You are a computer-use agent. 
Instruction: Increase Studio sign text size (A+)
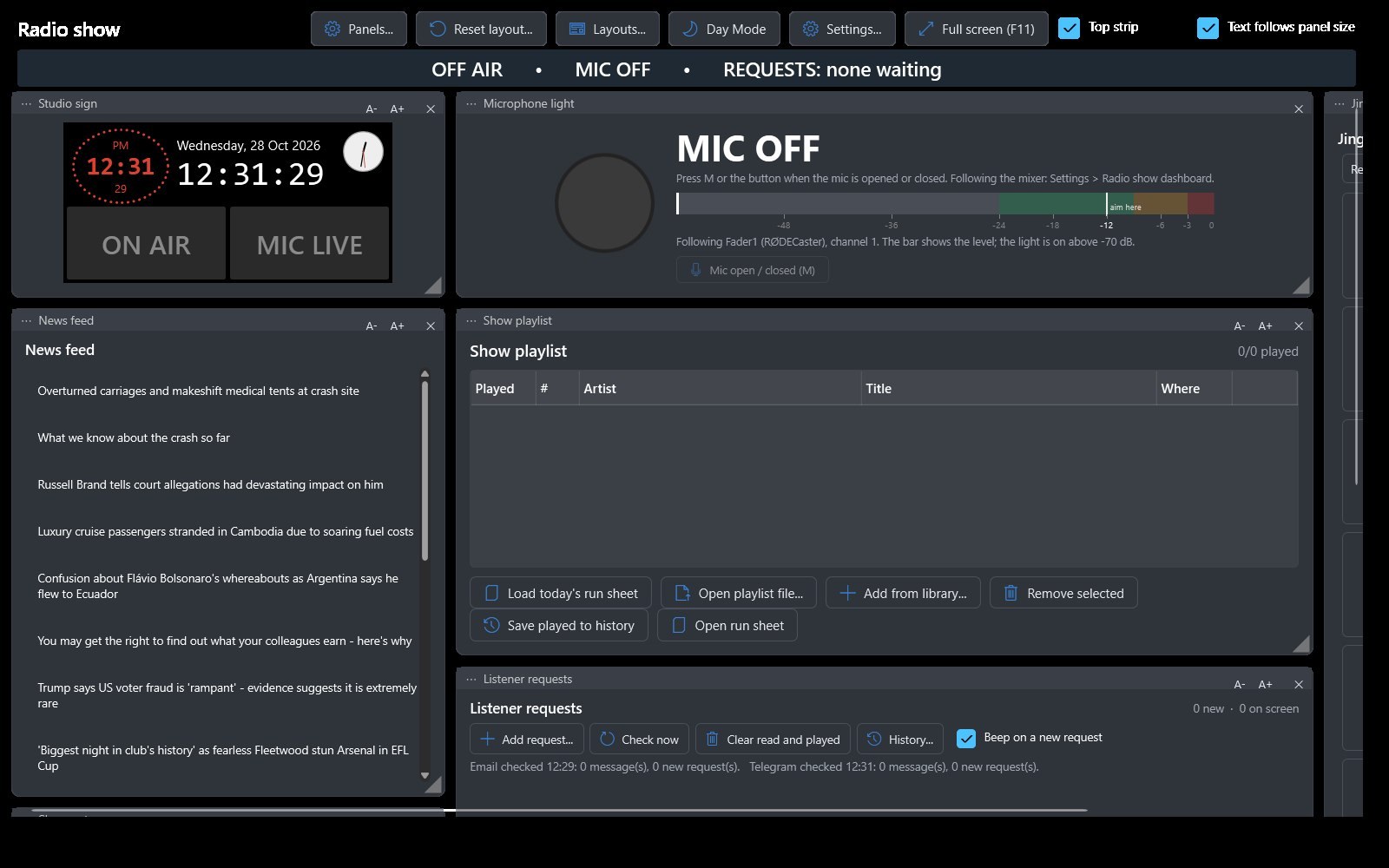tap(397, 108)
